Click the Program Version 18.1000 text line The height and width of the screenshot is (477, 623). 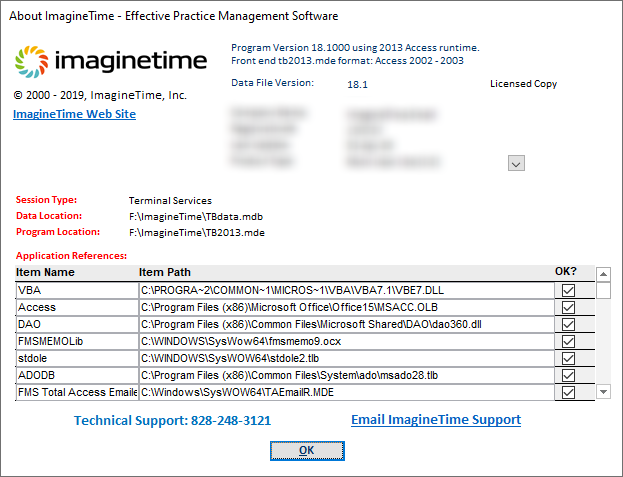pyautogui.click(x=355, y=48)
